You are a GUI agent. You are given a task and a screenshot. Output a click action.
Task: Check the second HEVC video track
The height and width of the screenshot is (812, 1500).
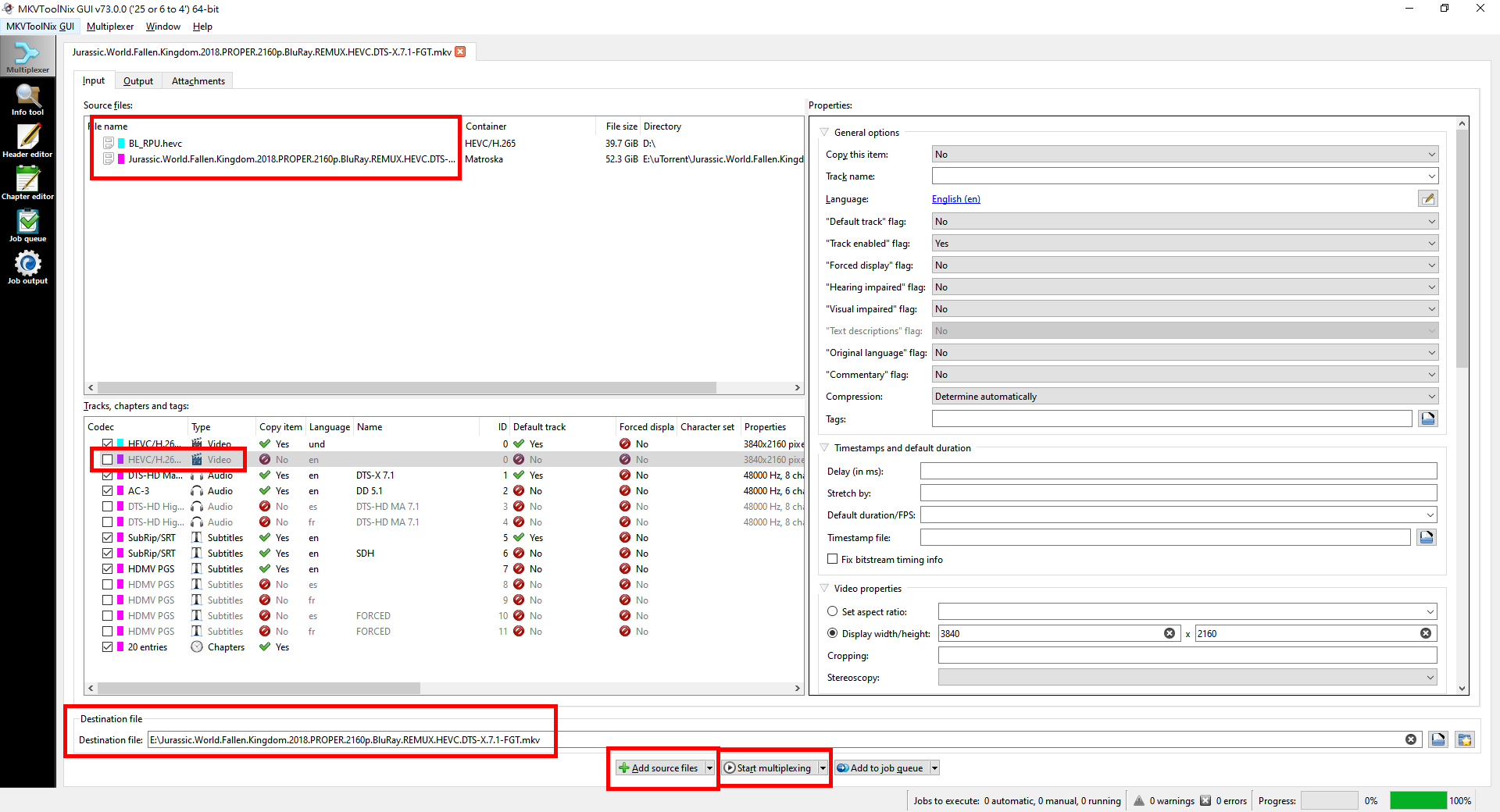[x=107, y=459]
